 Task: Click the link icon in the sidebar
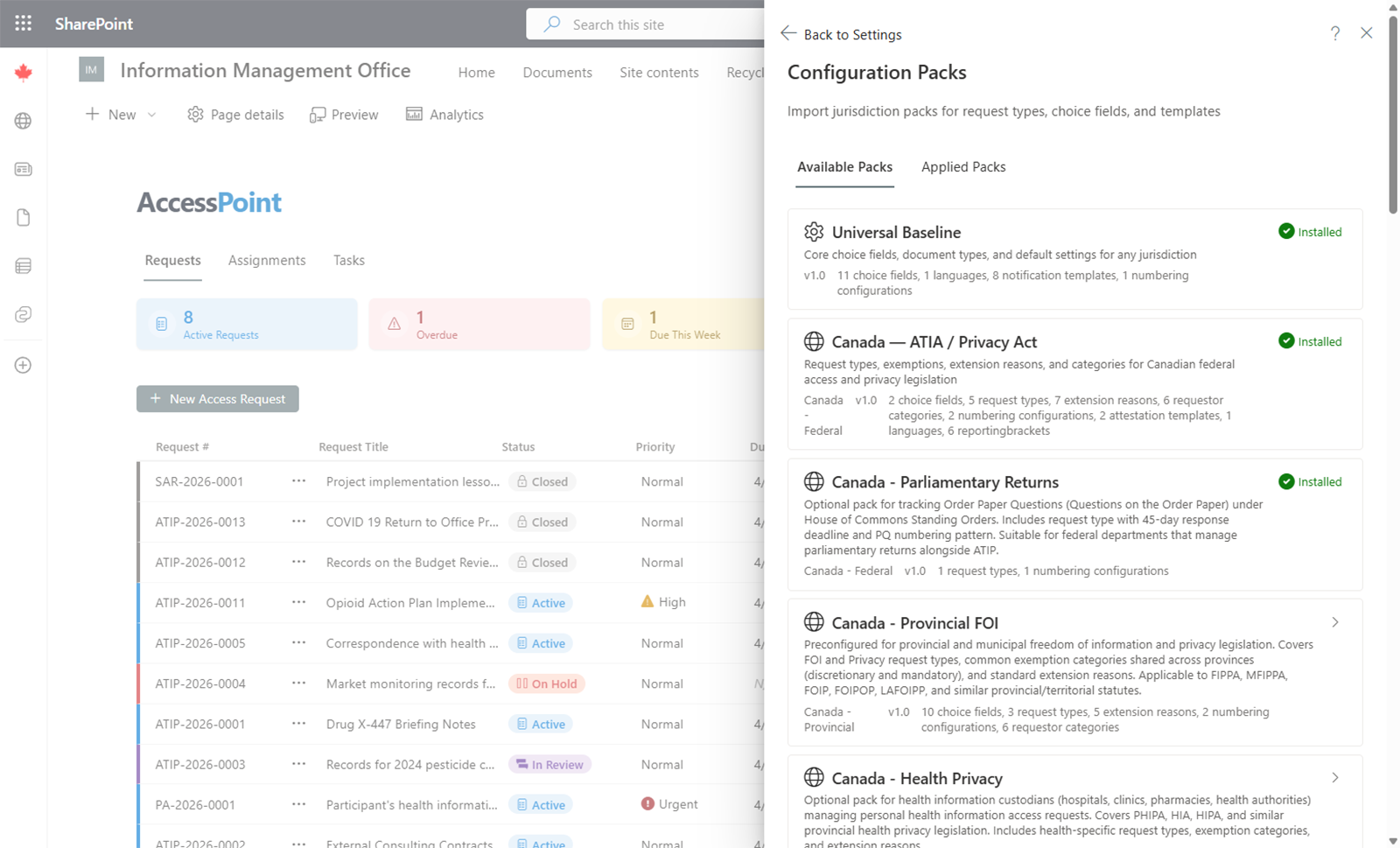(23, 313)
